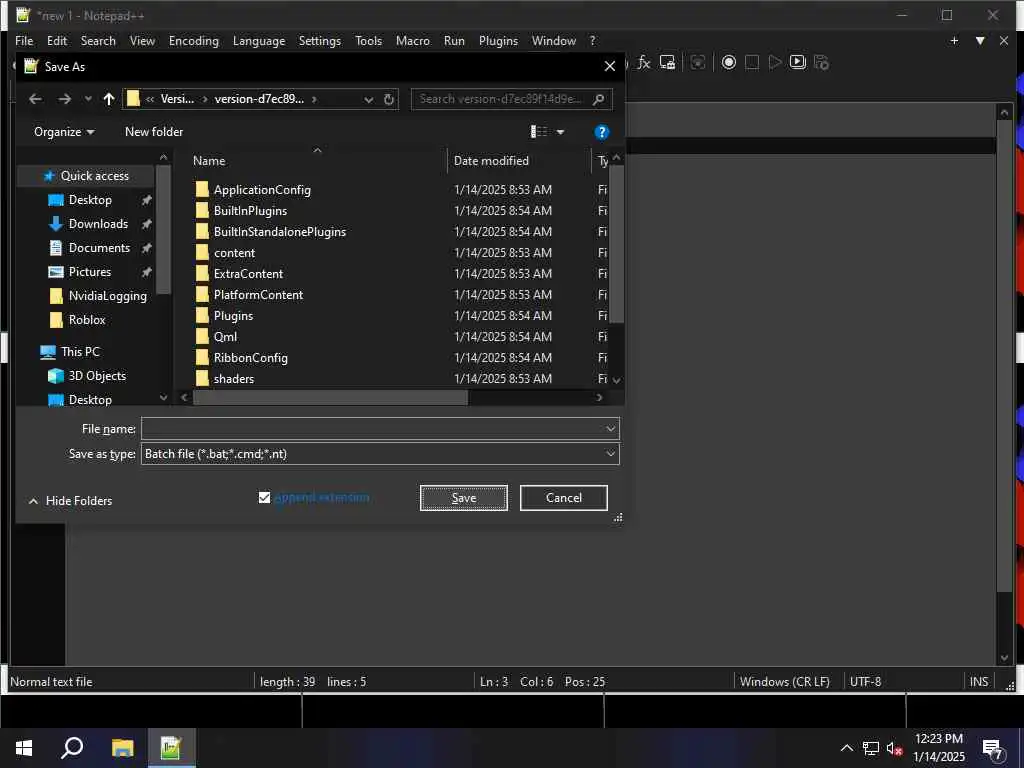This screenshot has width=1024, height=768.
Task: Uncheck the Append extension checkbox
Action: [x=264, y=498]
